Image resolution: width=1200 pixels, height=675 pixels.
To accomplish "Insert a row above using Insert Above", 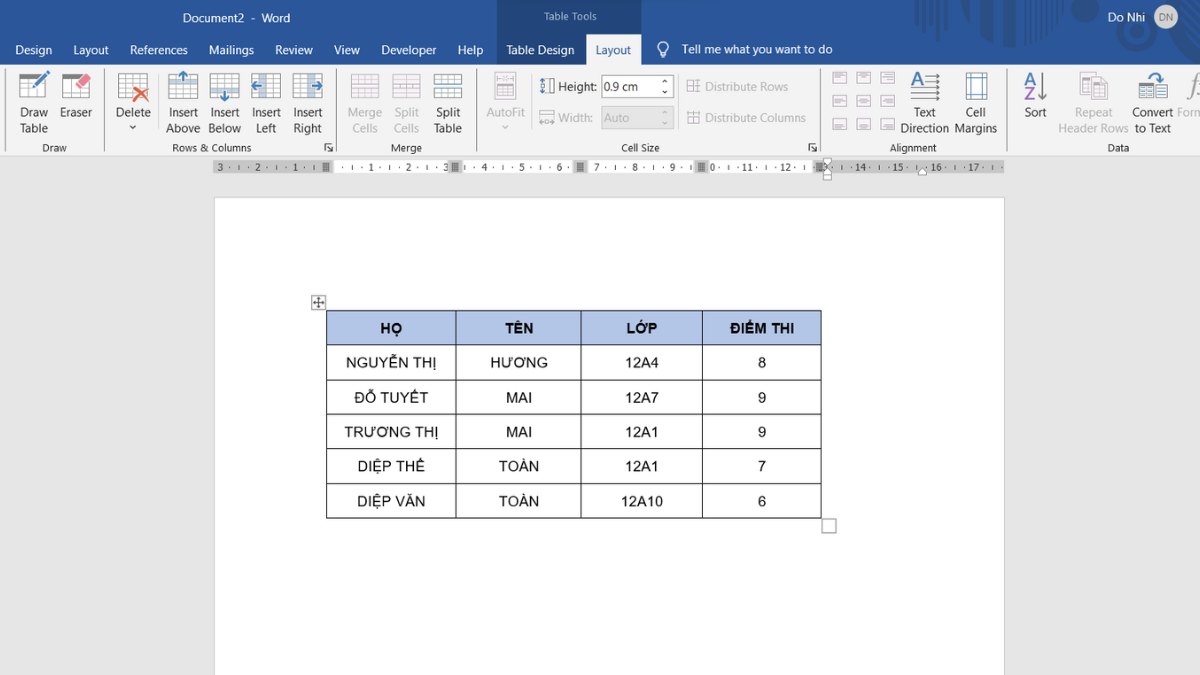I will (x=183, y=103).
